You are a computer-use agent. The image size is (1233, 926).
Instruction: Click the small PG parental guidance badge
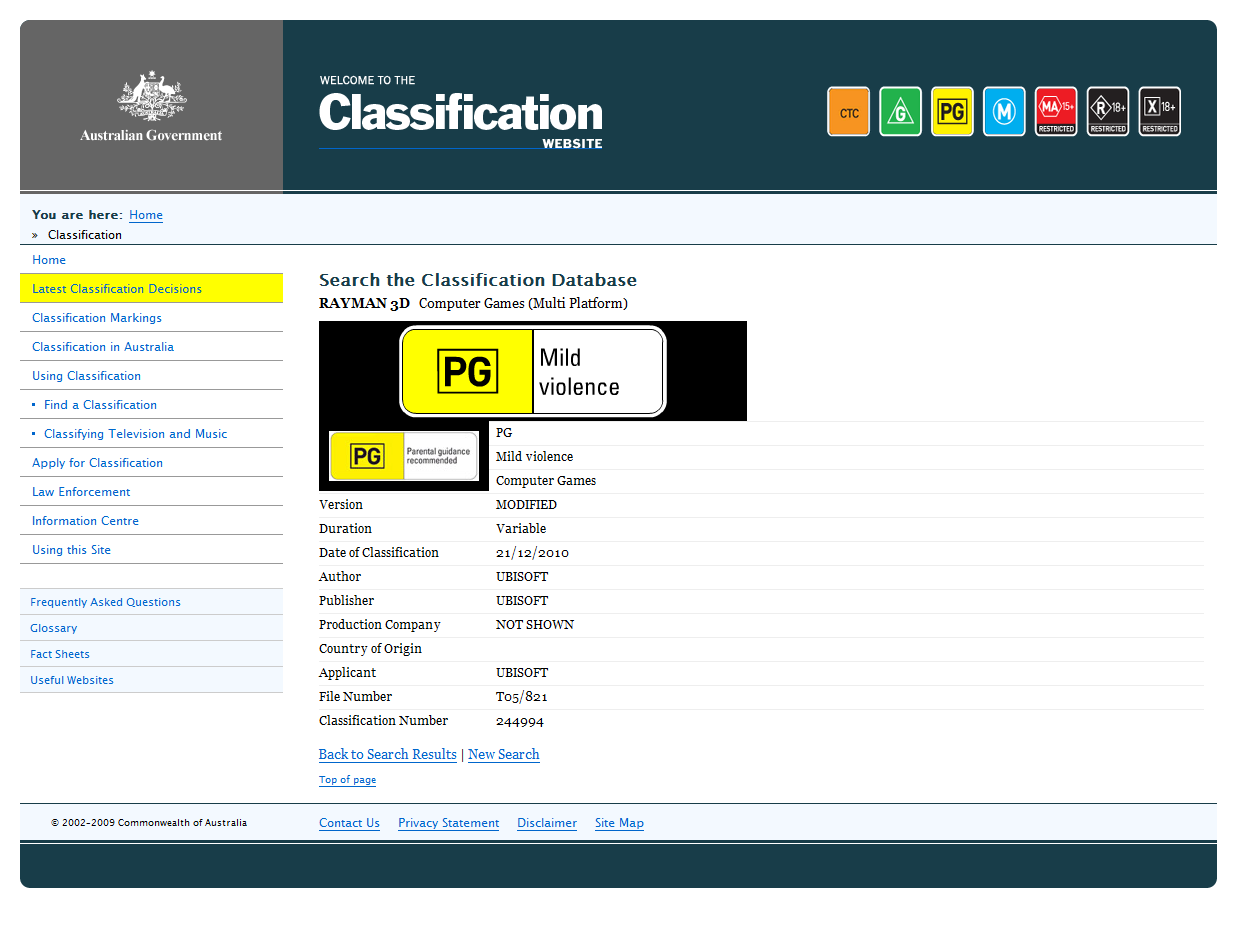click(x=404, y=456)
